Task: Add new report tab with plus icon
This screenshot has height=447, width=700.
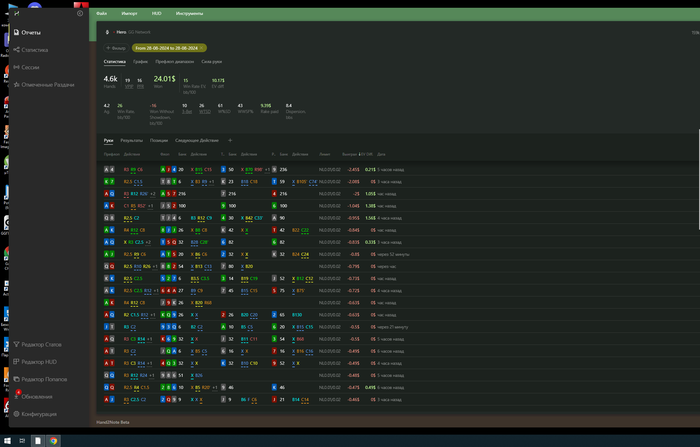Action: 230,140
